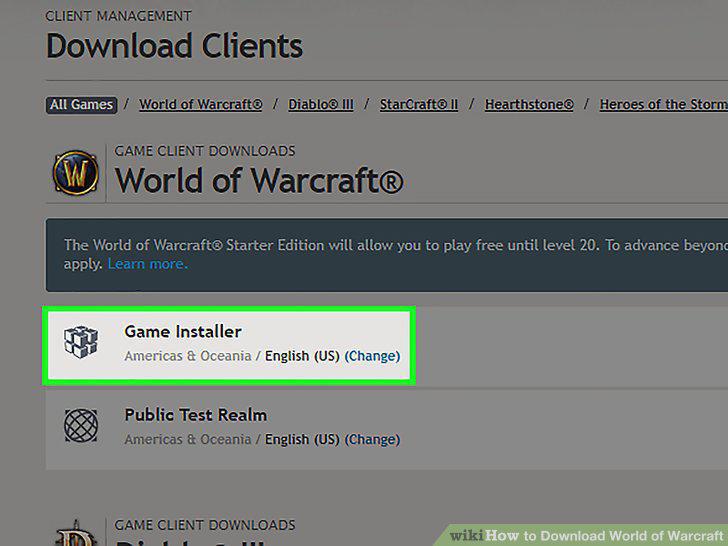Click GAME CLIENT DOWNLOADS label above World of Warcraft

(x=205, y=151)
